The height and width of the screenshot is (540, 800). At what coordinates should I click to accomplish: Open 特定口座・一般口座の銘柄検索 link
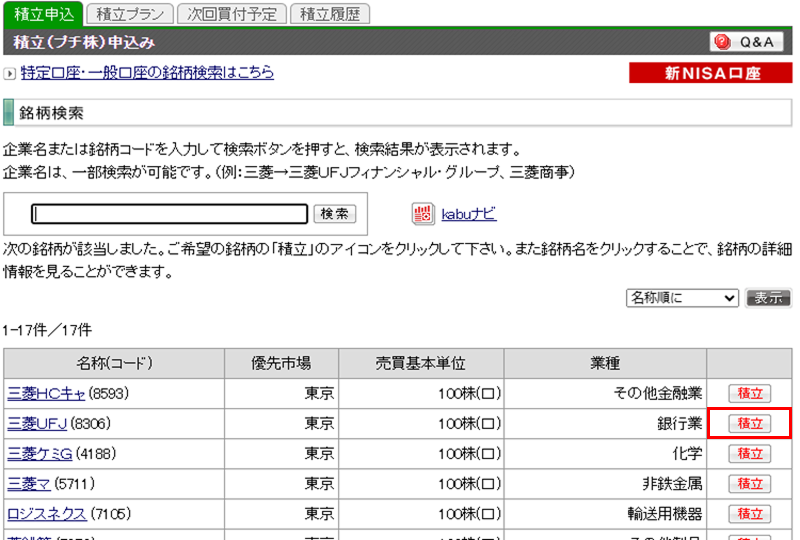tap(147, 73)
